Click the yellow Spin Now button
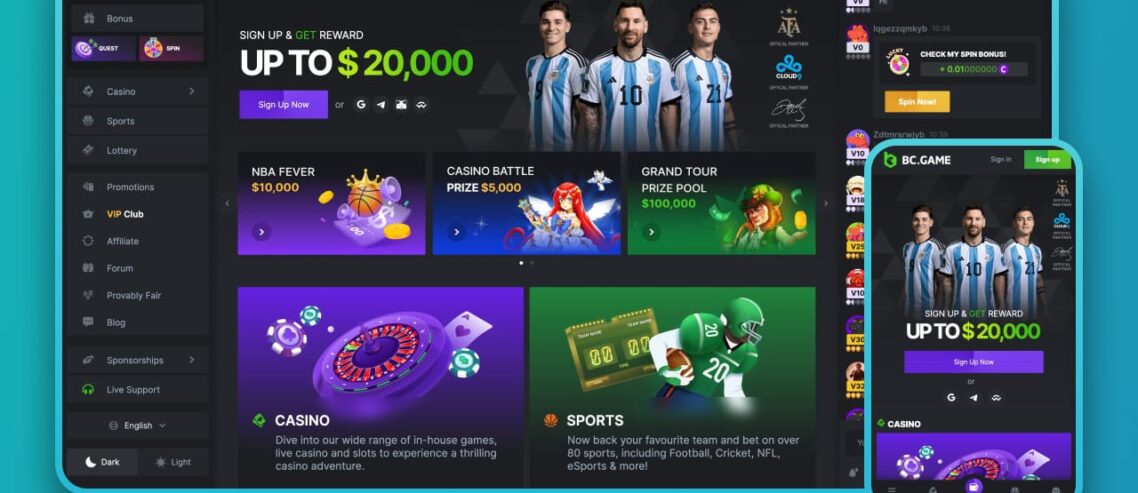The width and height of the screenshot is (1138, 493). pos(917,102)
